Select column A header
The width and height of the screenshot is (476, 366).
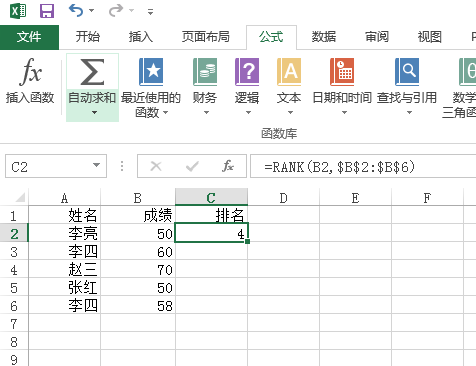(x=65, y=198)
